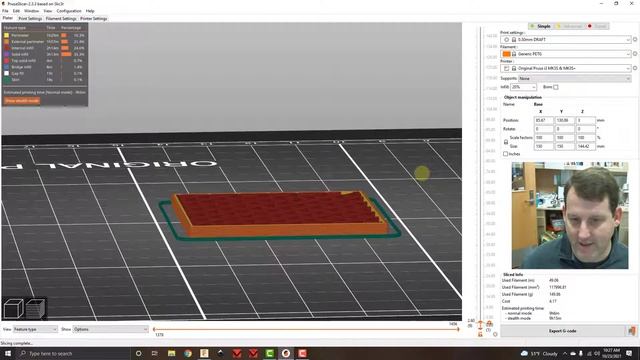
Task: Open Supports dropdown
Action: pos(575,78)
